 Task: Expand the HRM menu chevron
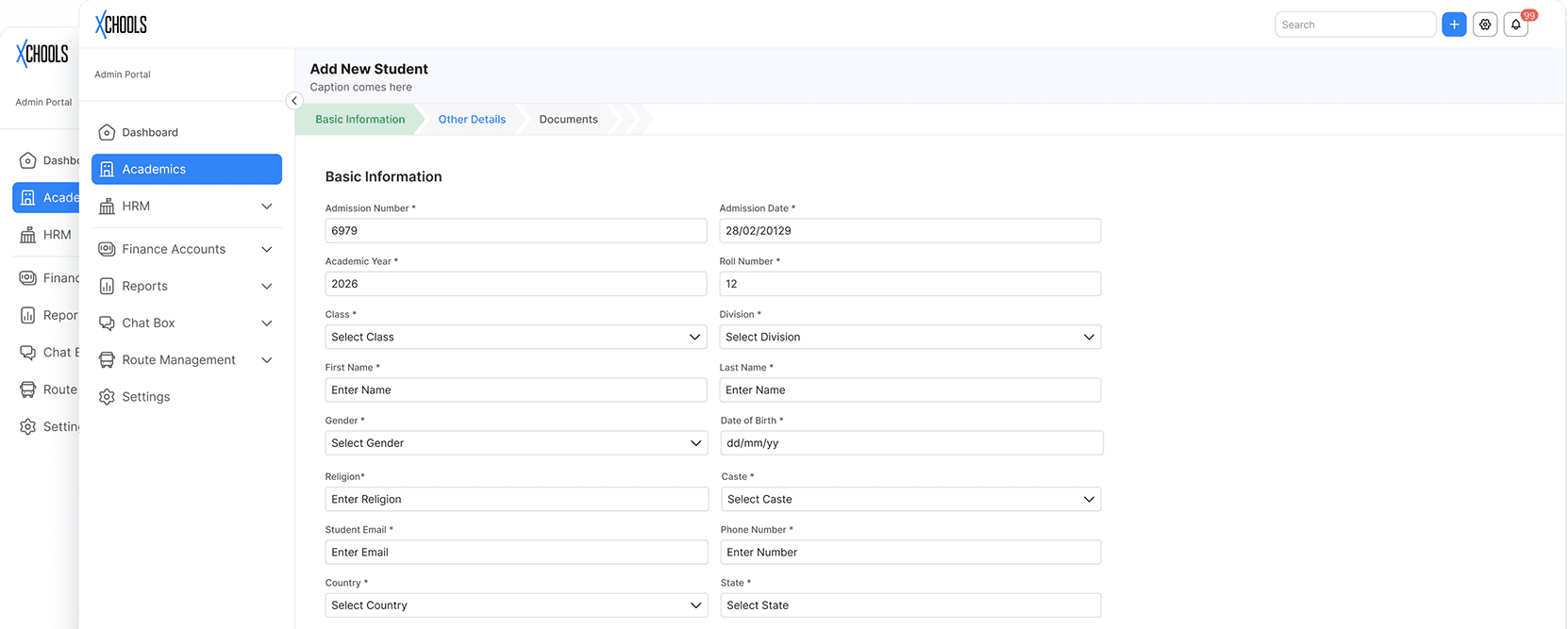pos(267,207)
